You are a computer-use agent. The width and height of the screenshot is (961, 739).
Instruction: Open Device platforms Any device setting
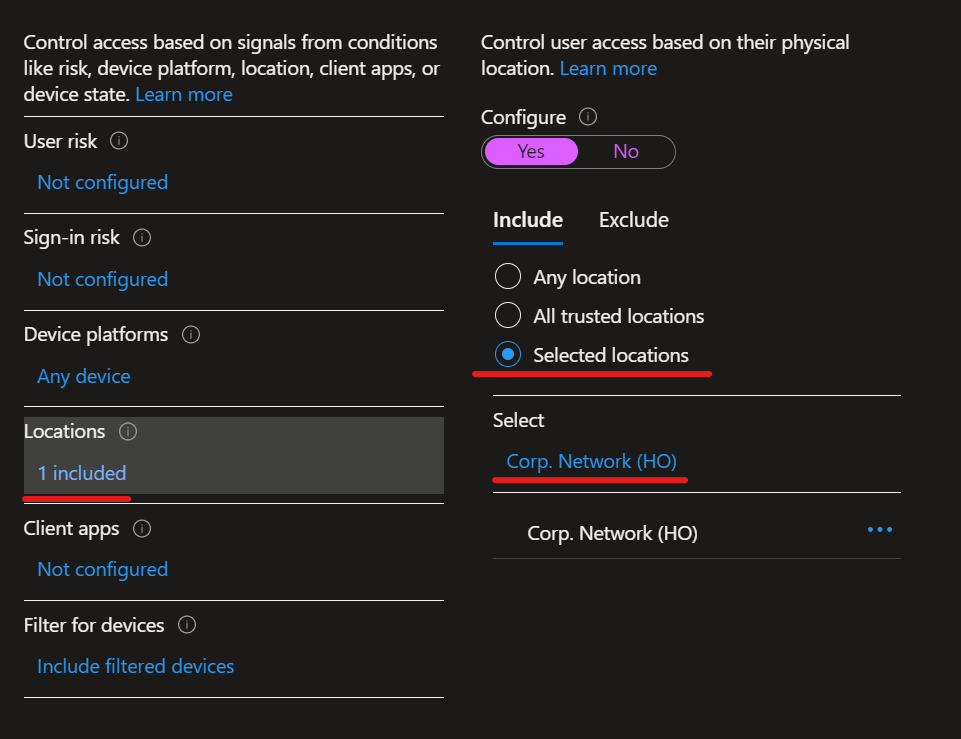point(84,376)
